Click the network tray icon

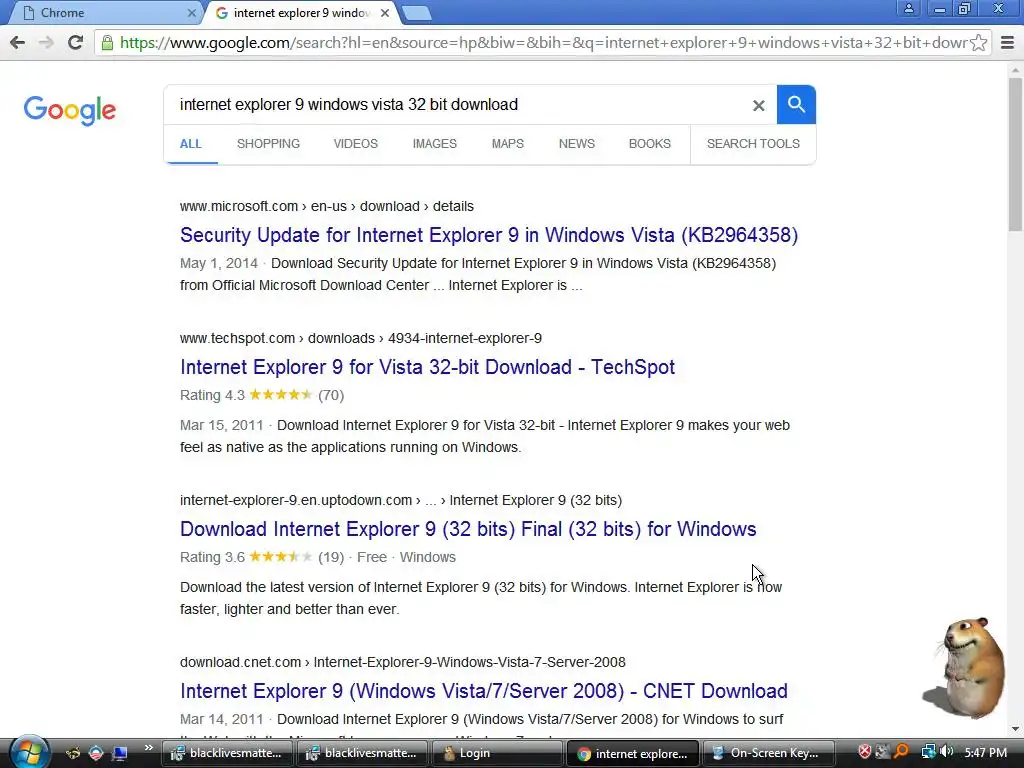pos(928,752)
